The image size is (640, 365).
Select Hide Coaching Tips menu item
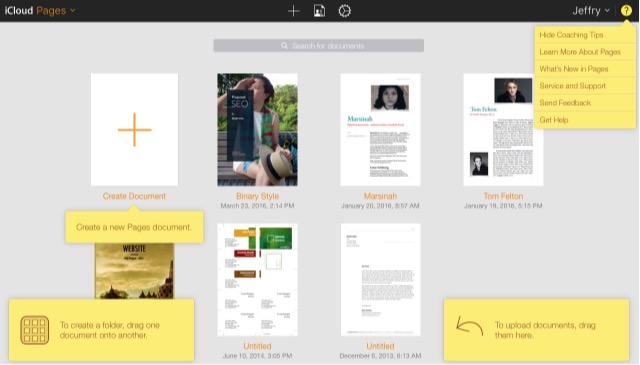click(x=585, y=35)
